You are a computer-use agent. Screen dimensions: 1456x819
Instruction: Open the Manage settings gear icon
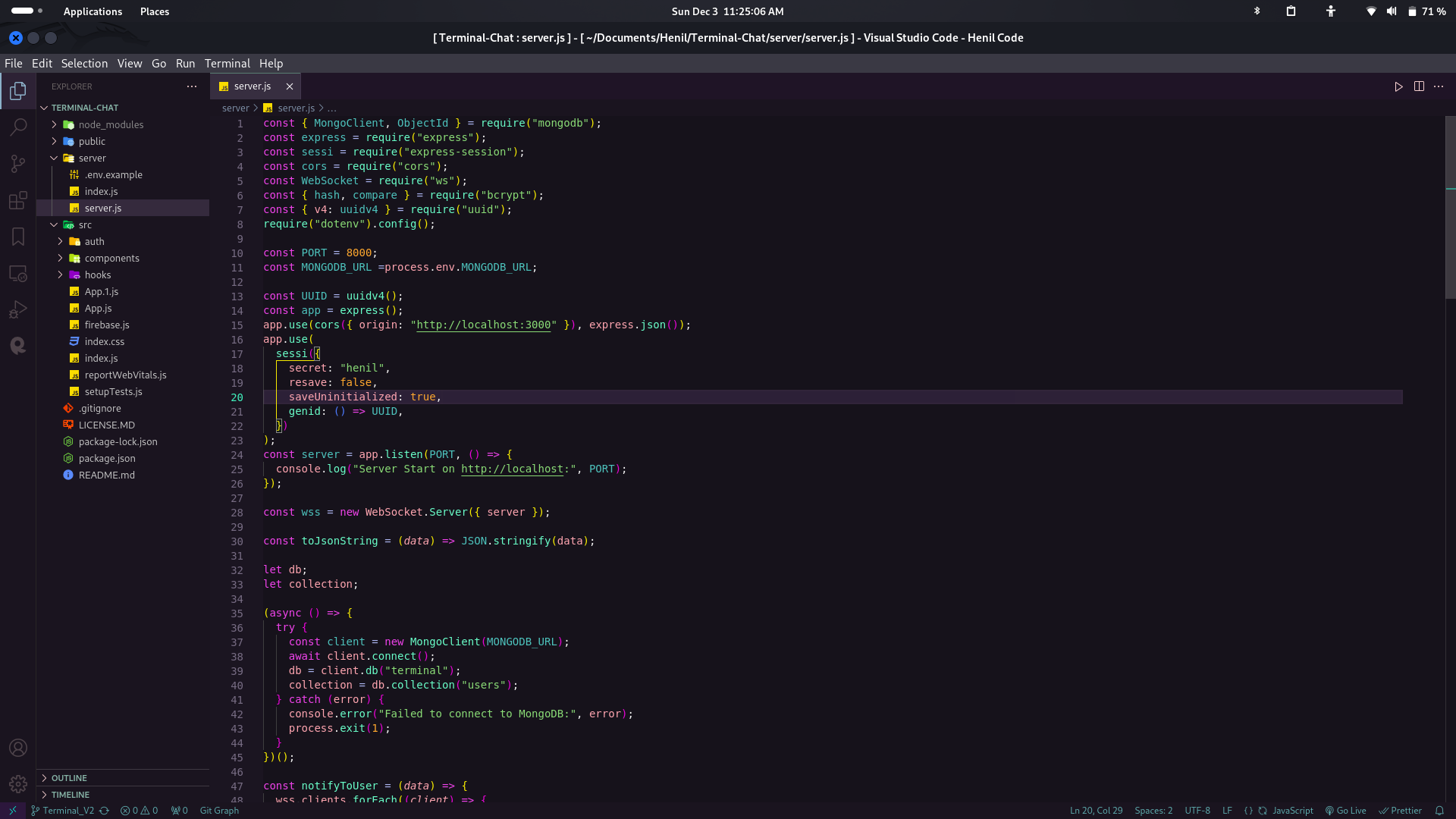pos(18,784)
